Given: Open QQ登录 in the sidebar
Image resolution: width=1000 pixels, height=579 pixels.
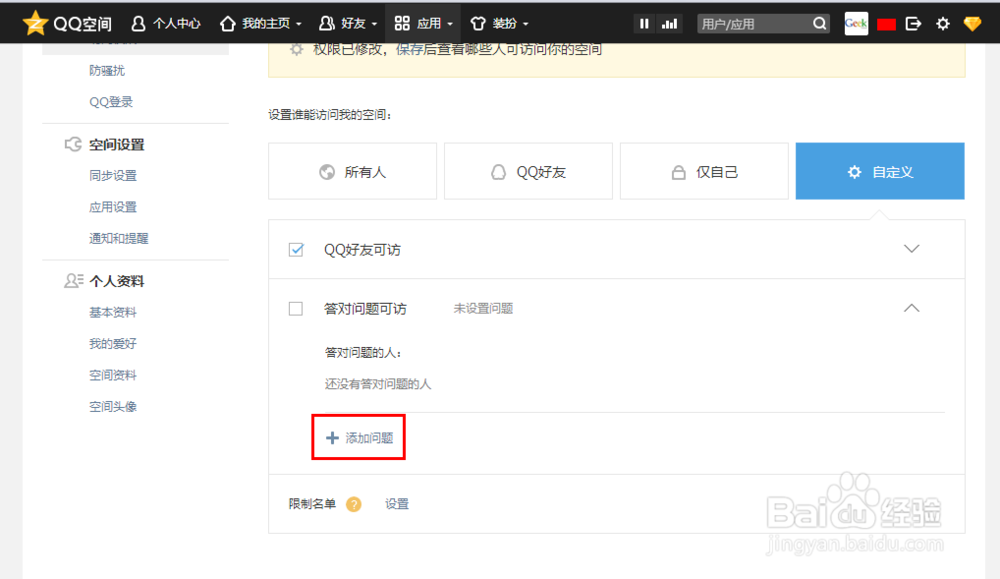Looking at the screenshot, I should tap(111, 102).
